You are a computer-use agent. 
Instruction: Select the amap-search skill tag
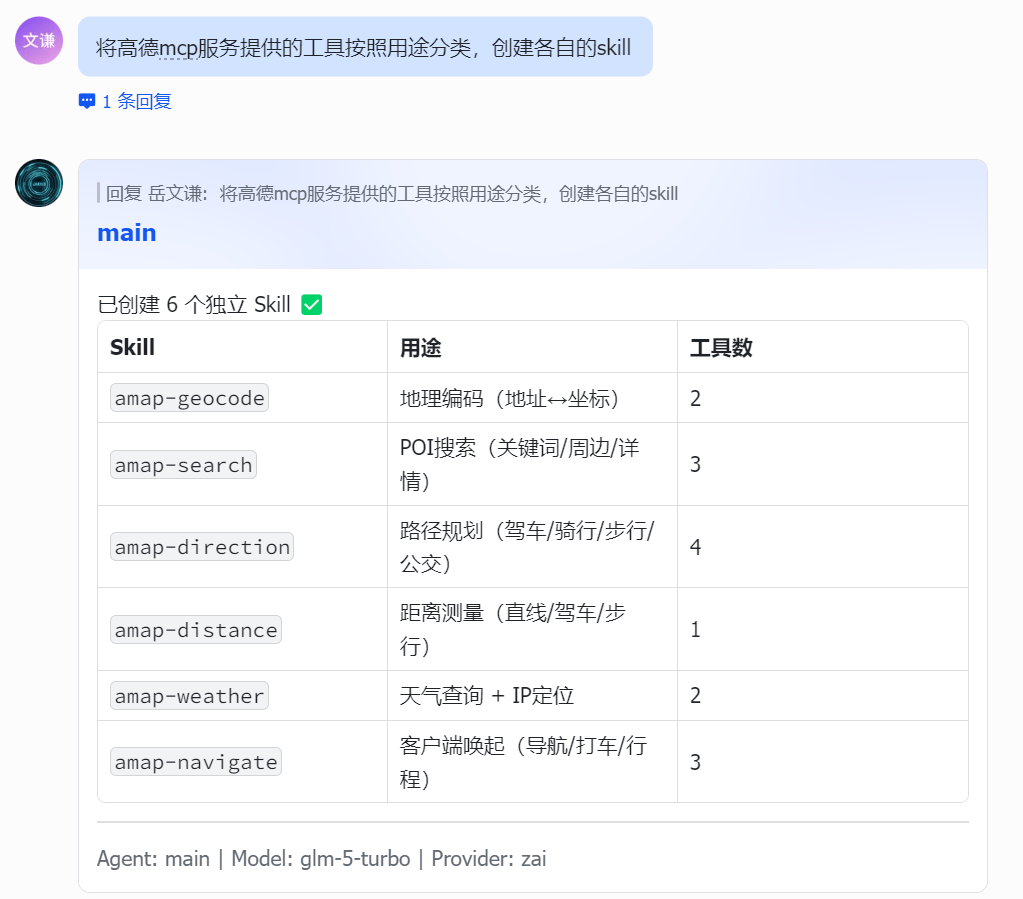[x=183, y=464]
